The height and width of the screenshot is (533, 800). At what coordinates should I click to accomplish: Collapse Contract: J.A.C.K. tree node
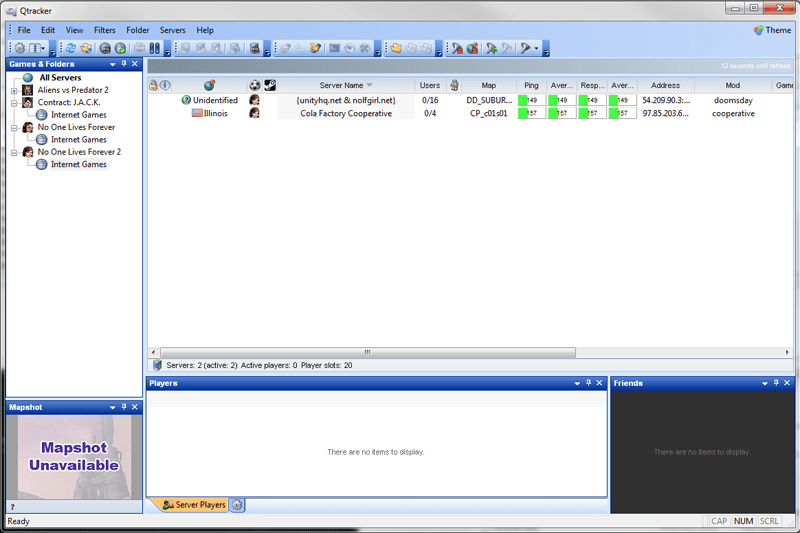14,103
